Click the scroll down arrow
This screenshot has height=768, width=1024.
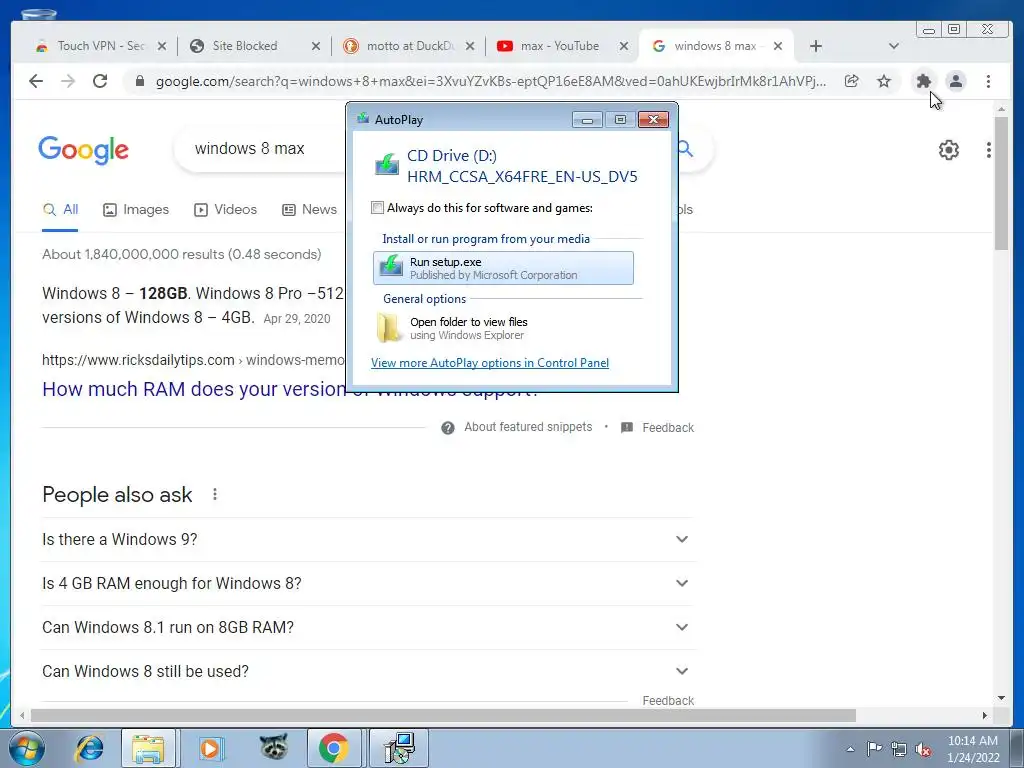(1001, 698)
